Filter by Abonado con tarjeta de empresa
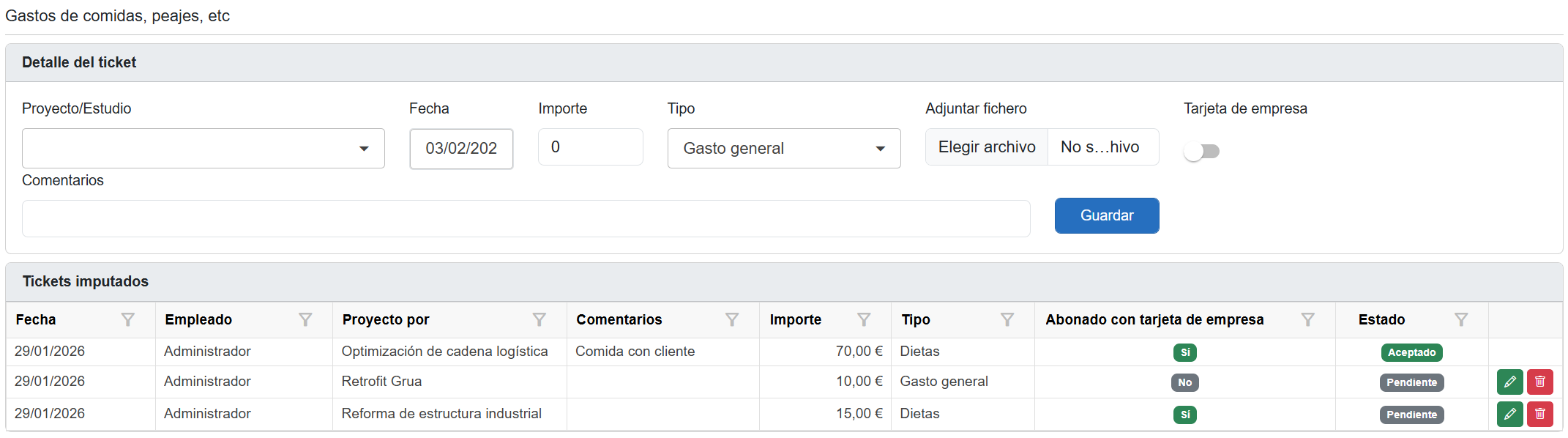Screen dimensions: 1568x438 [1307, 320]
